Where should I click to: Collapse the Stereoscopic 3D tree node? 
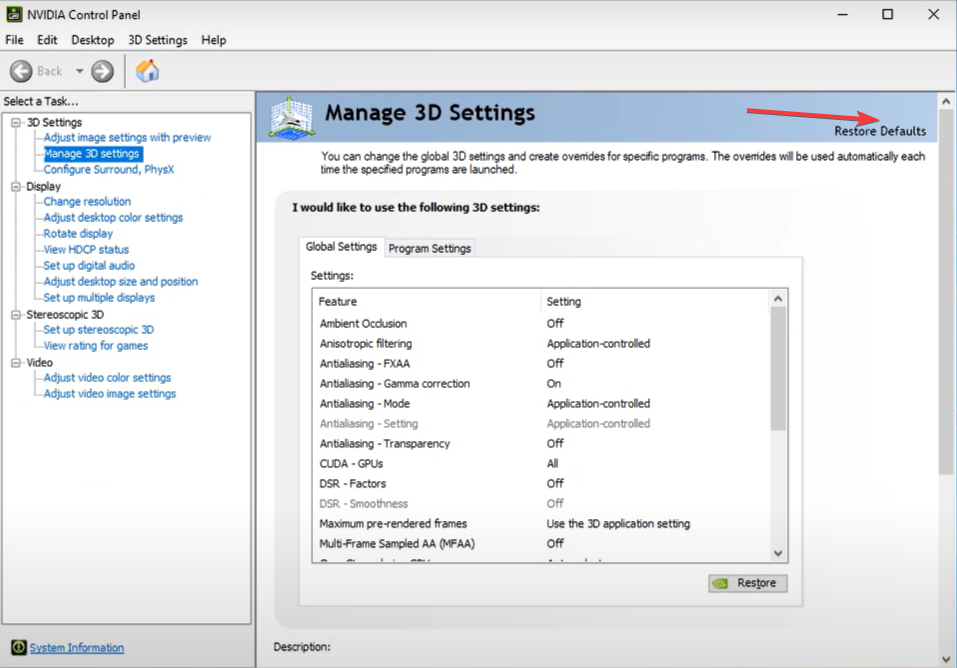click(x=16, y=315)
